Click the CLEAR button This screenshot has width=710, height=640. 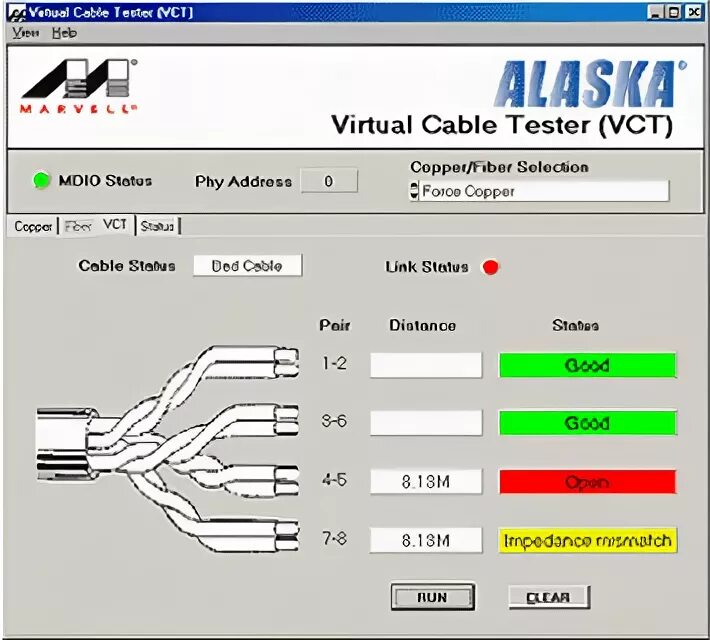548,597
